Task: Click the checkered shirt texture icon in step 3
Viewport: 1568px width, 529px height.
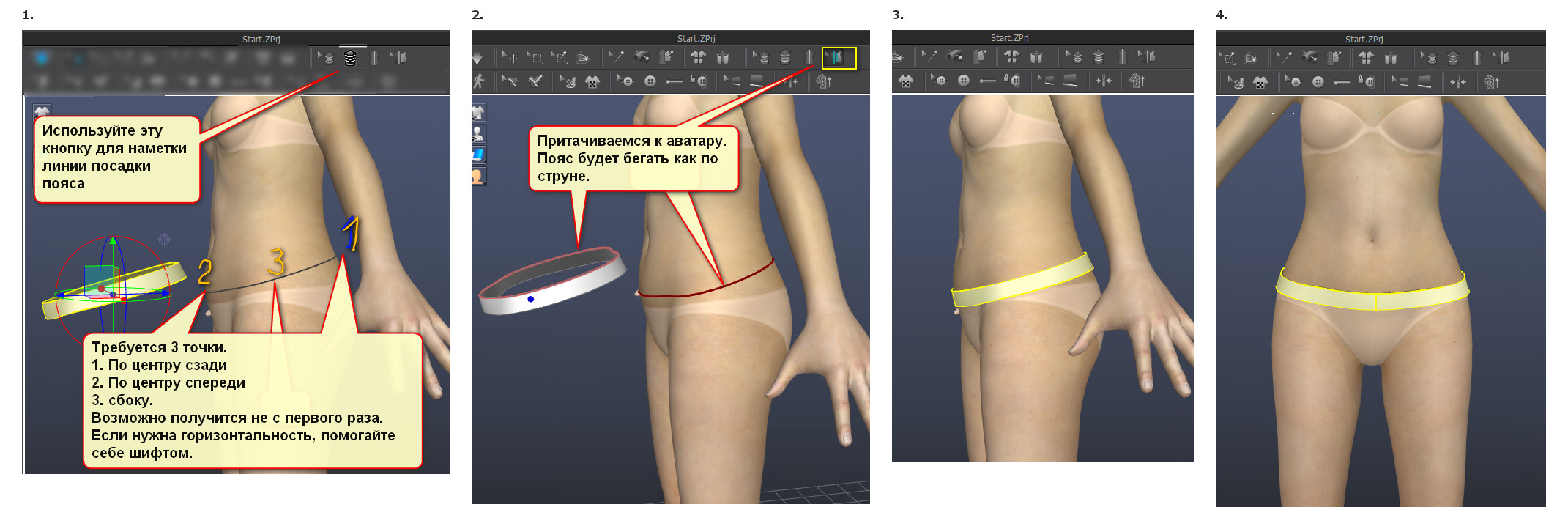Action: pyautogui.click(x=906, y=81)
